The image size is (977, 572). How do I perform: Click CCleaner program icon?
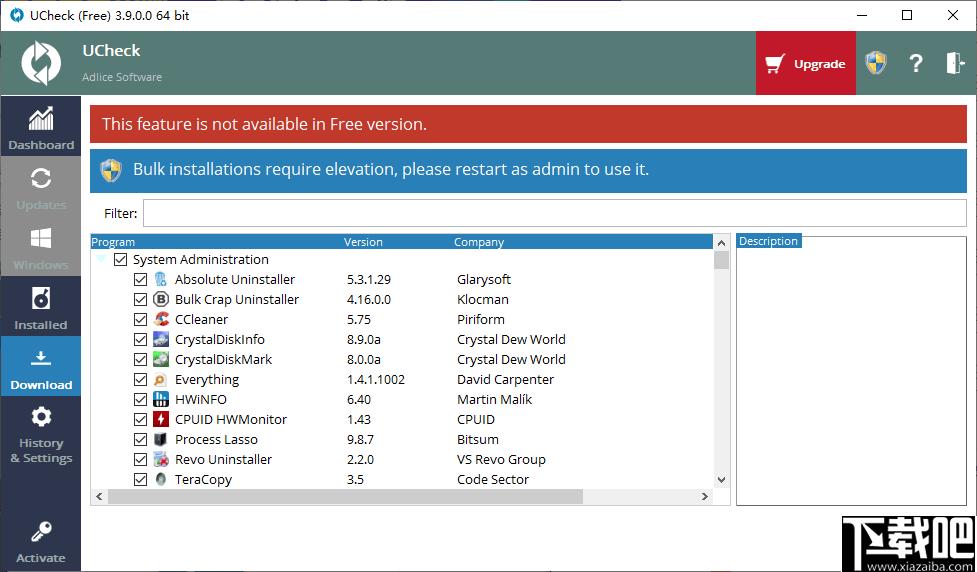pyautogui.click(x=161, y=319)
